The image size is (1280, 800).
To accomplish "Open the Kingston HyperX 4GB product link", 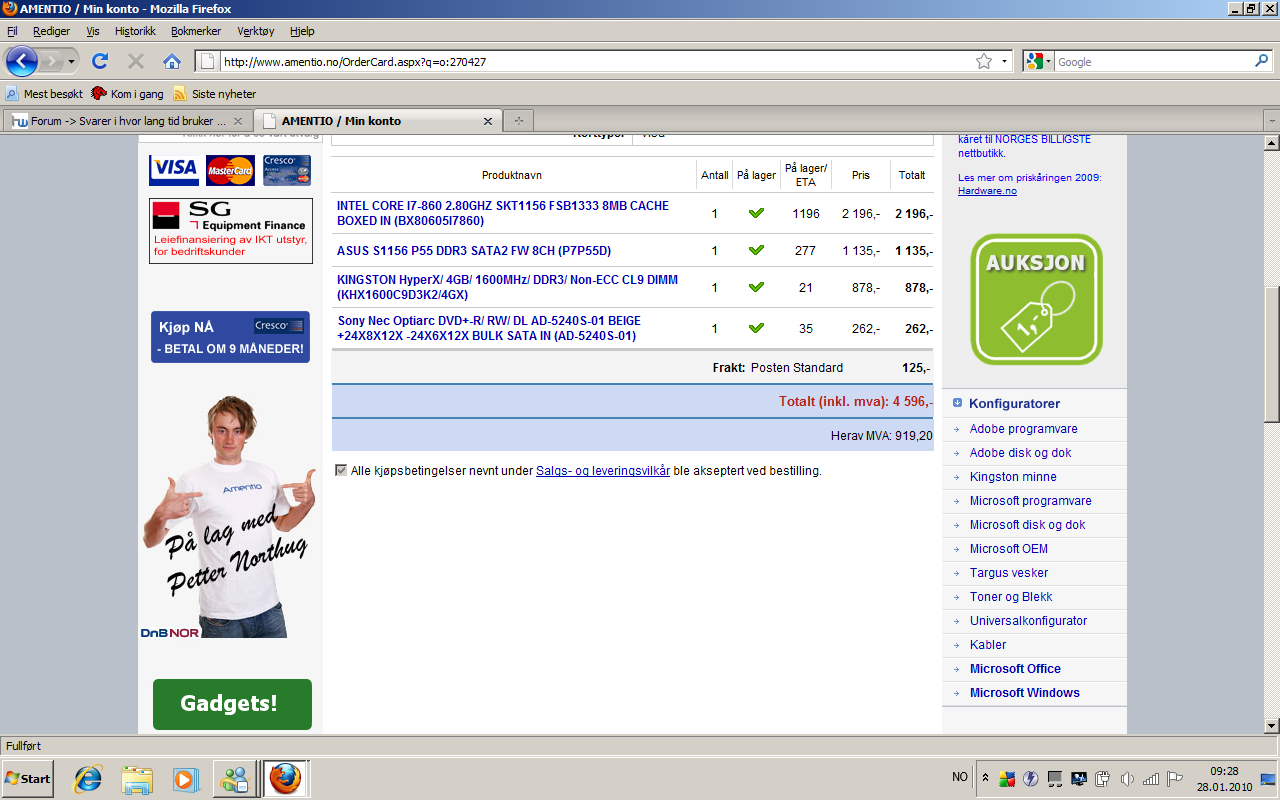I will 507,287.
